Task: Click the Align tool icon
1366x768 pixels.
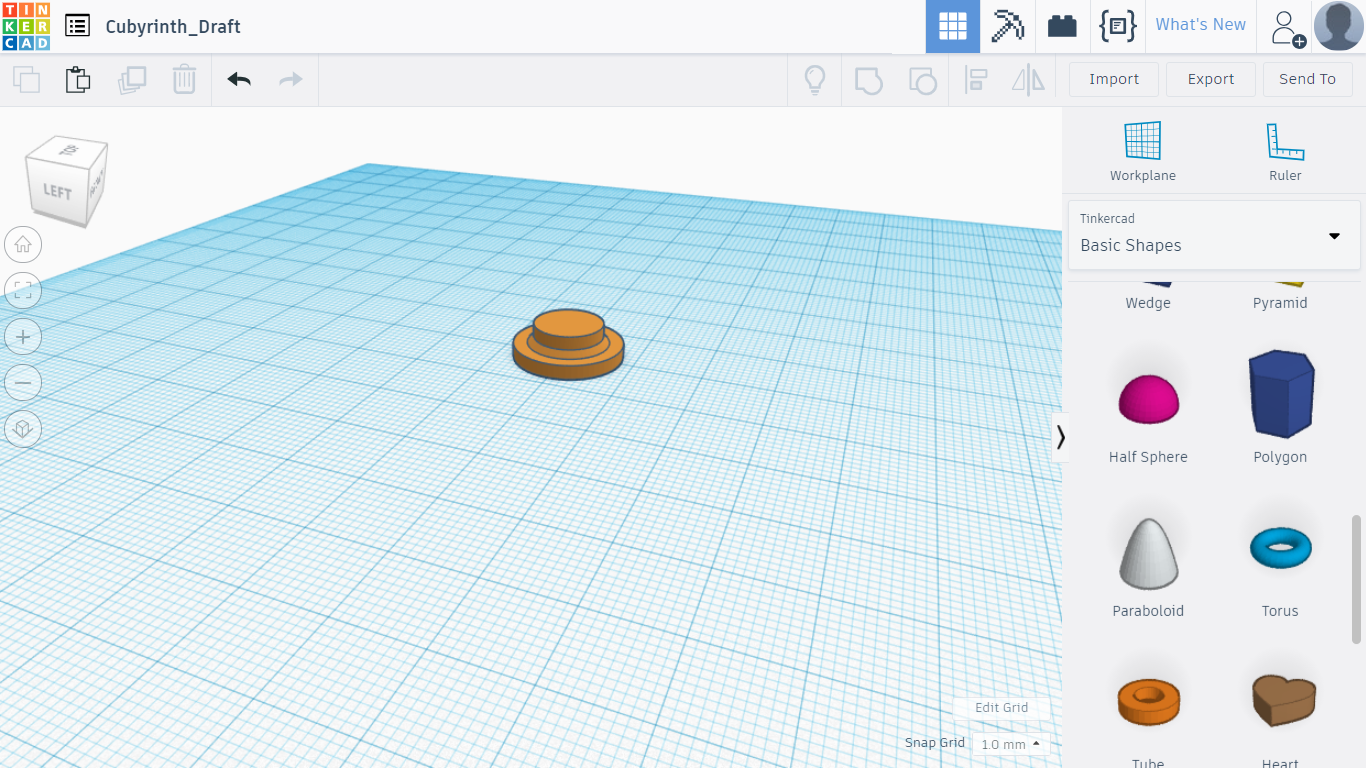Action: pos(976,80)
